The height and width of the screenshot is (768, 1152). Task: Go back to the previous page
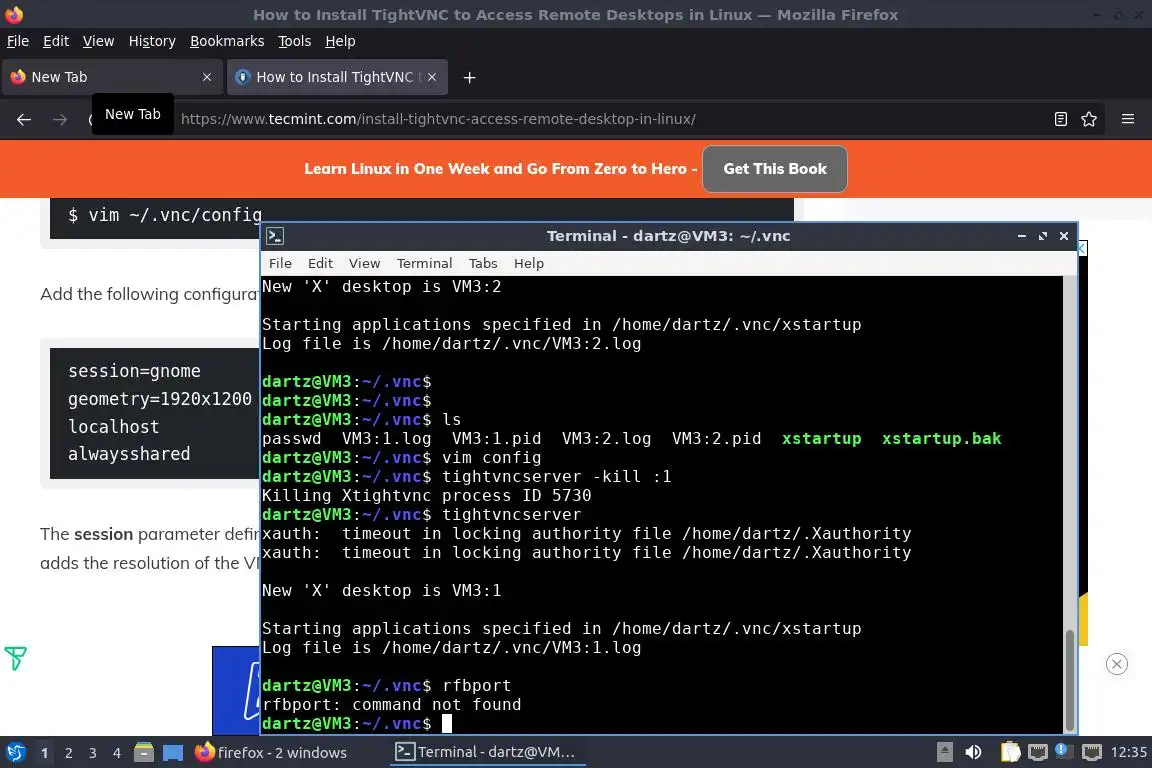point(24,119)
